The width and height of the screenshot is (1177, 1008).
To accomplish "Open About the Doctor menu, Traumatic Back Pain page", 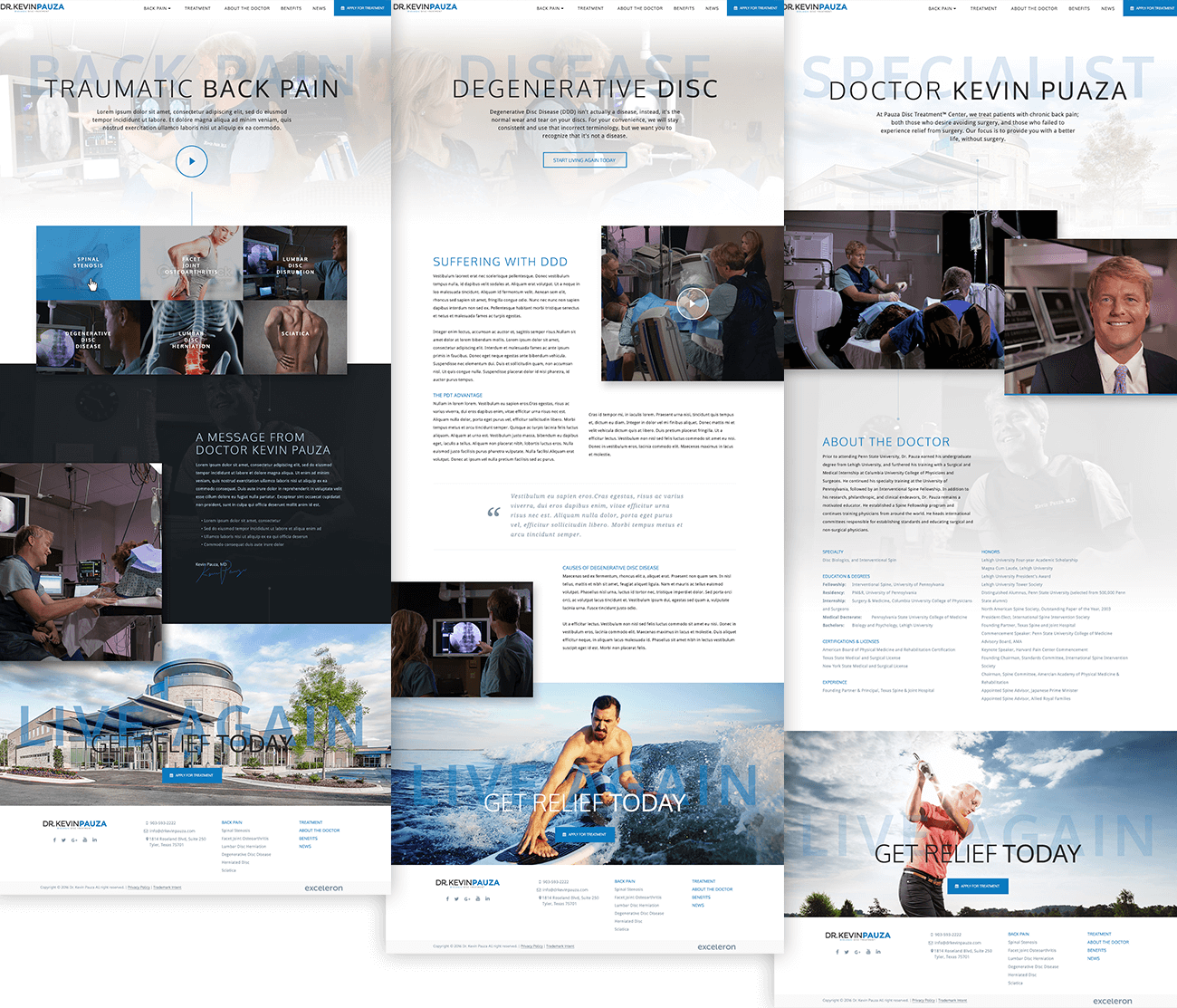I will click(x=247, y=8).
